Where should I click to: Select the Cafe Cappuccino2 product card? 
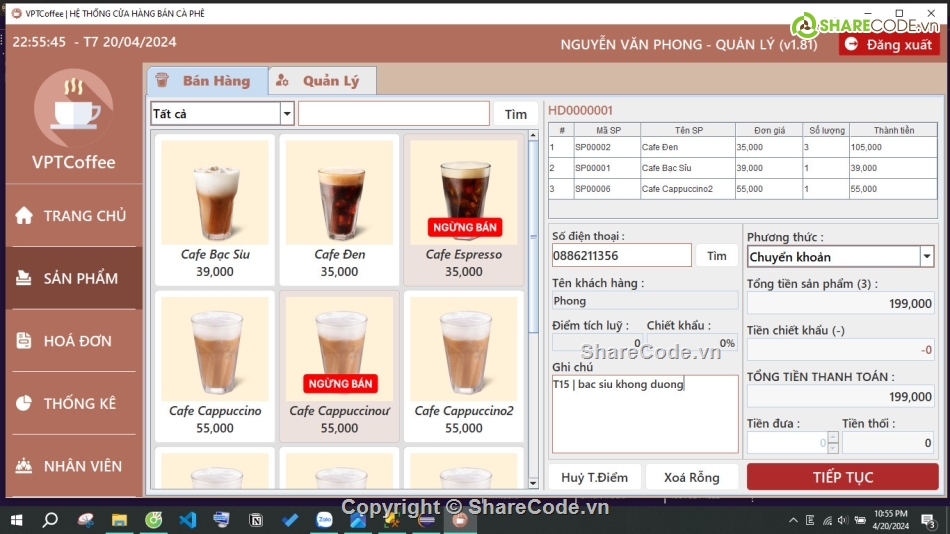(x=463, y=366)
